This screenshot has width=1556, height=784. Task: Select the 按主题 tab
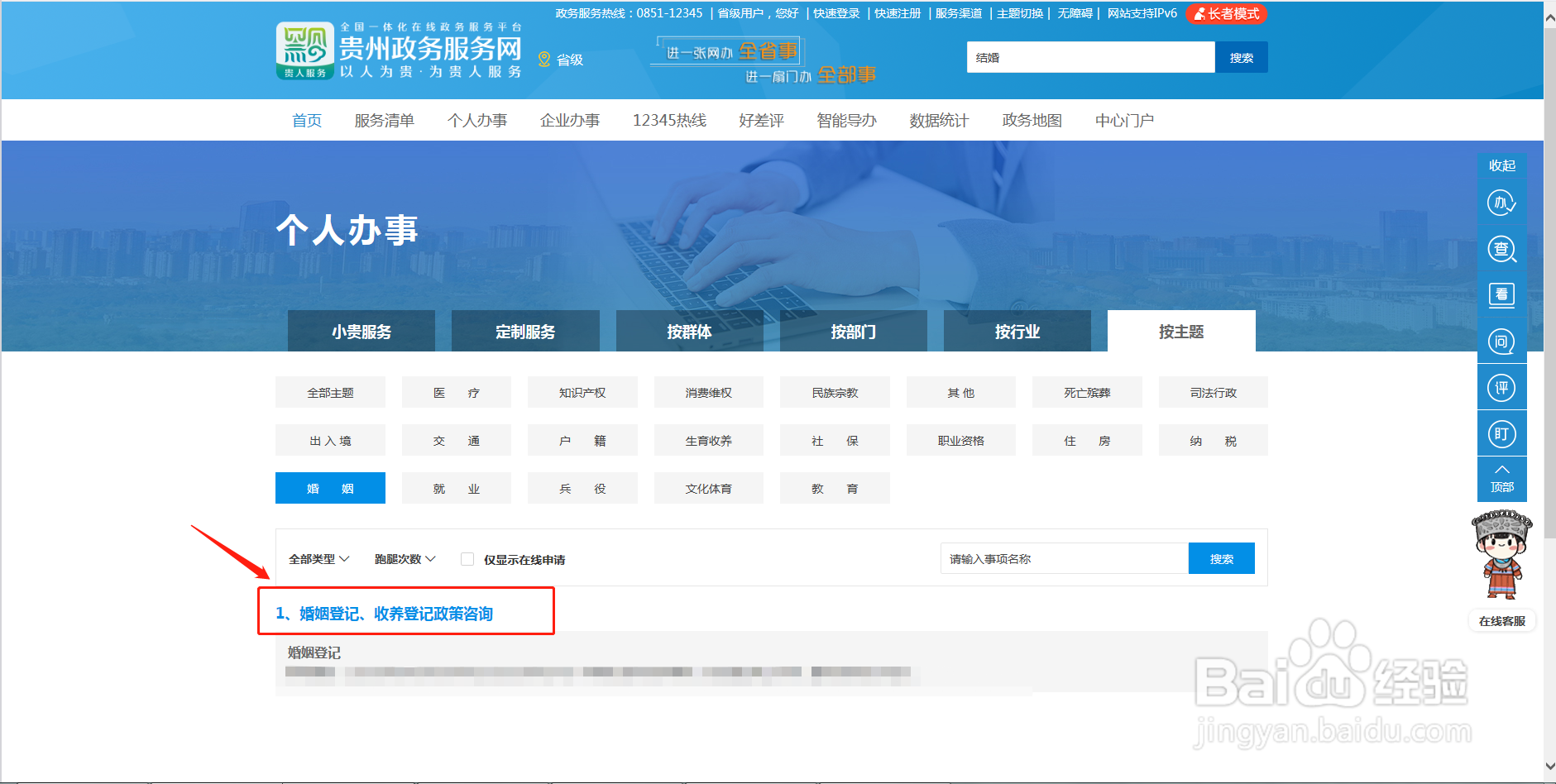tap(1181, 331)
